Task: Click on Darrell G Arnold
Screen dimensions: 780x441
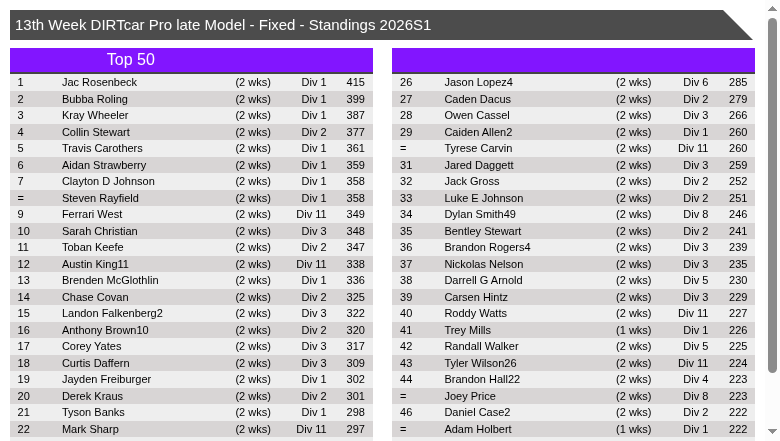Action: (x=483, y=280)
